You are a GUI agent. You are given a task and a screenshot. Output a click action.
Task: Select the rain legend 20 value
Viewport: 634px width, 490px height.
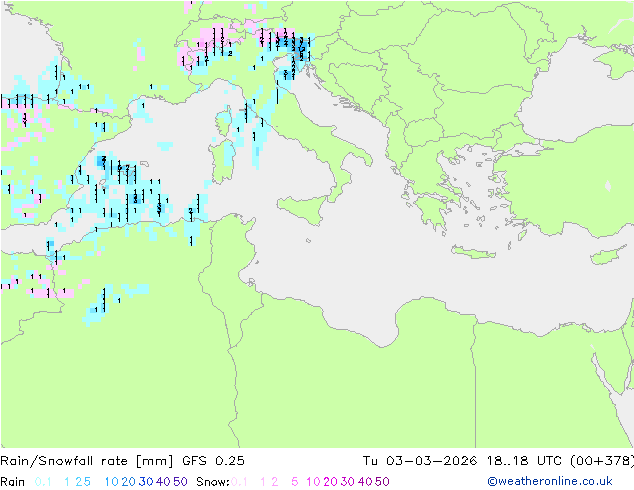pyautogui.click(x=129, y=482)
